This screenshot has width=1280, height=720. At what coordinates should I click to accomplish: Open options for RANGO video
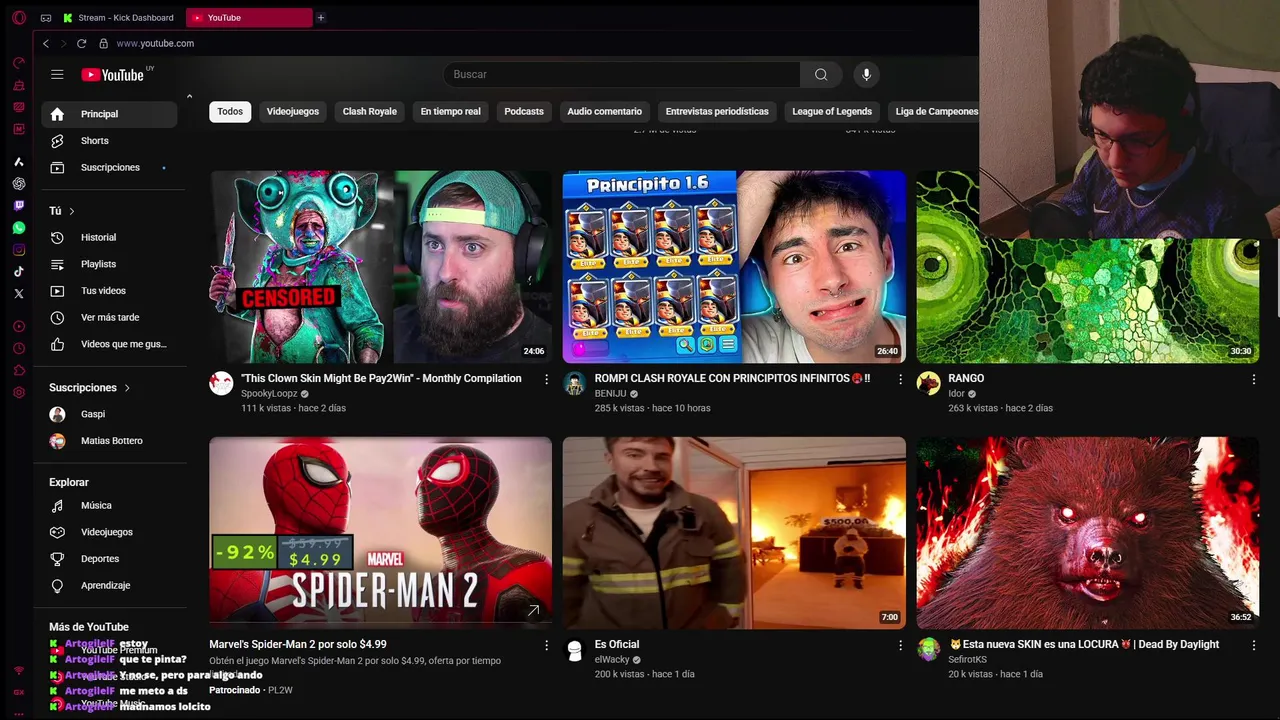[1253, 379]
